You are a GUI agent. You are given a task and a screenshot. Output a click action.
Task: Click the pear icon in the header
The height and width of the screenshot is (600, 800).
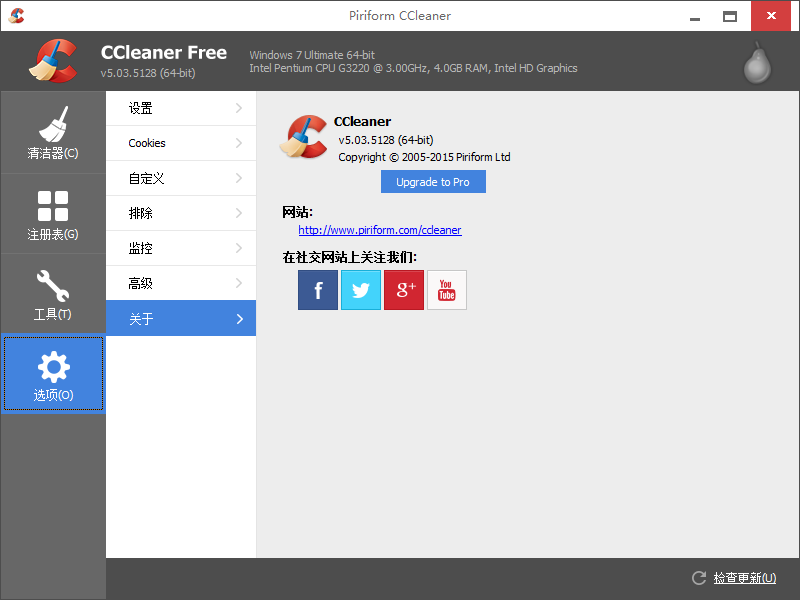coord(757,63)
